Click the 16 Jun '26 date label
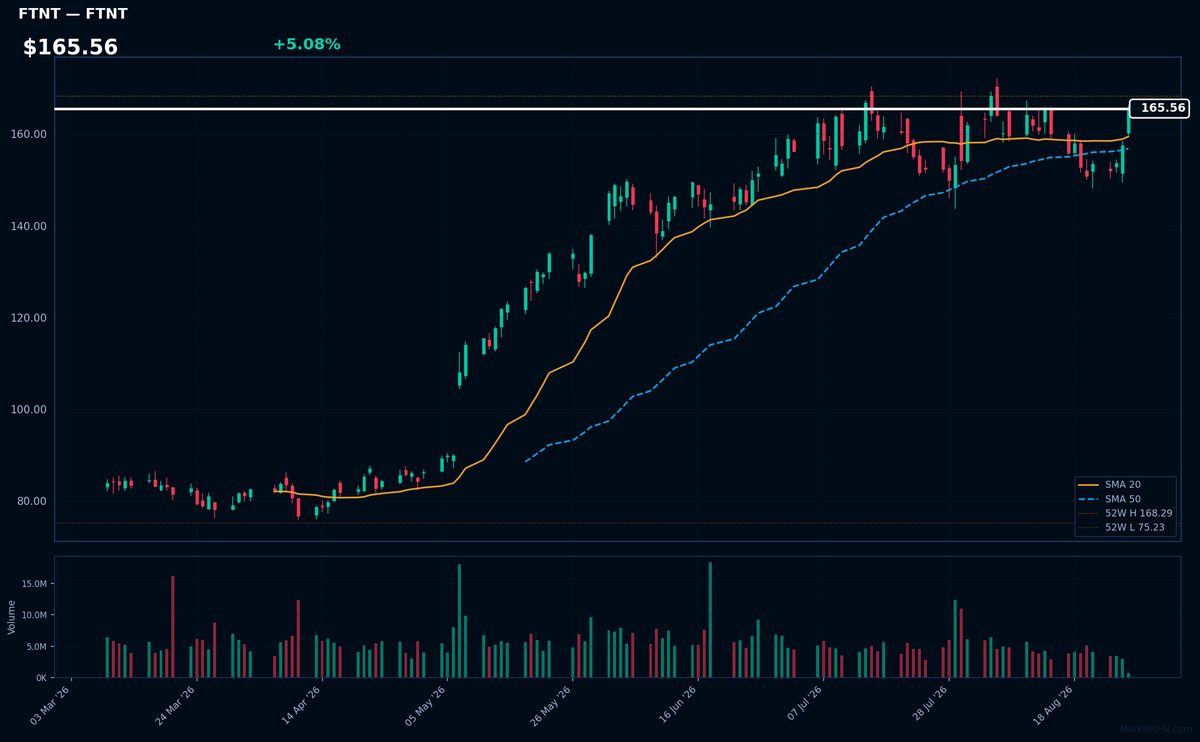This screenshot has width=1200, height=742. 676,704
